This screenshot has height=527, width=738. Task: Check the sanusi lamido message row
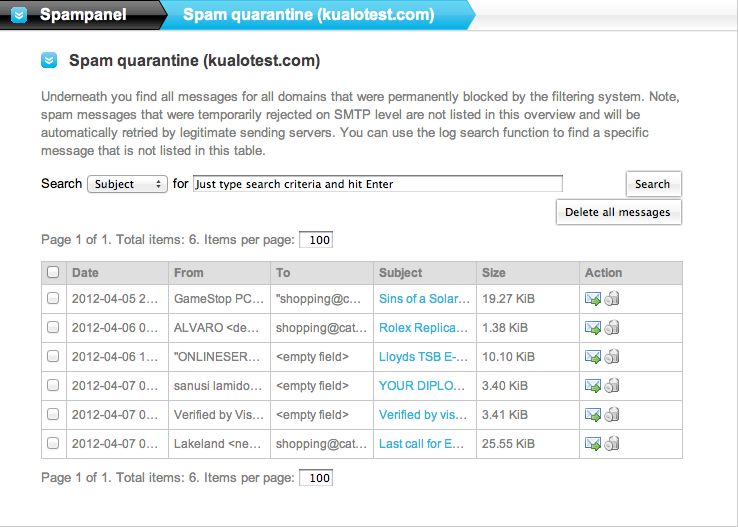tap(53, 385)
